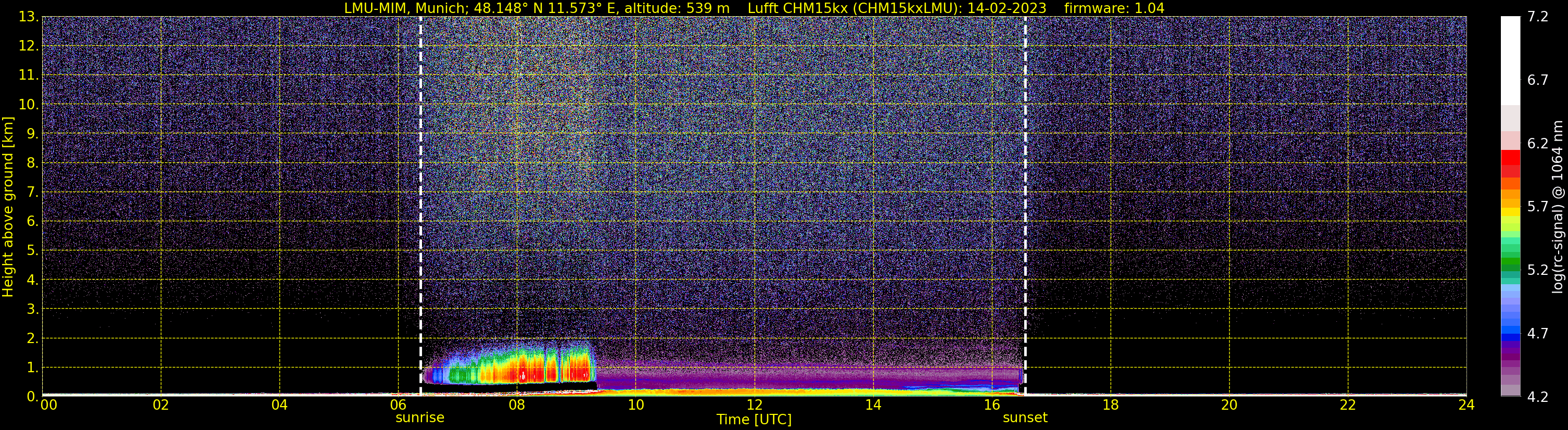Click time-axis tick label '20'

click(1229, 405)
